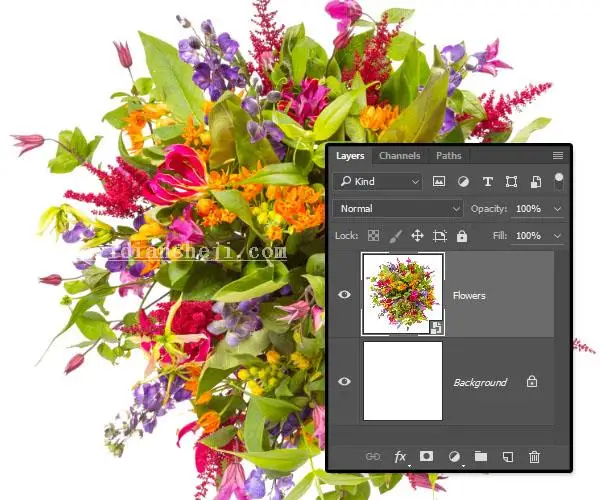Click the Opacity 100% value field
This screenshot has height=500, width=600.
[x=528, y=209]
